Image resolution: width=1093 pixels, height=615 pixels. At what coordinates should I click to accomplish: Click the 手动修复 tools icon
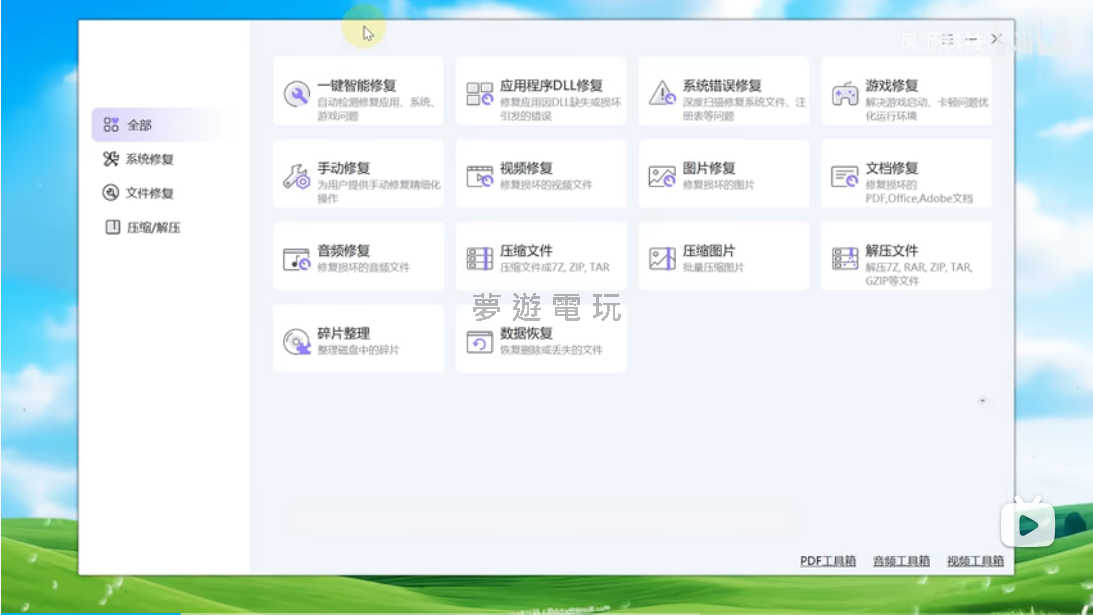point(296,177)
